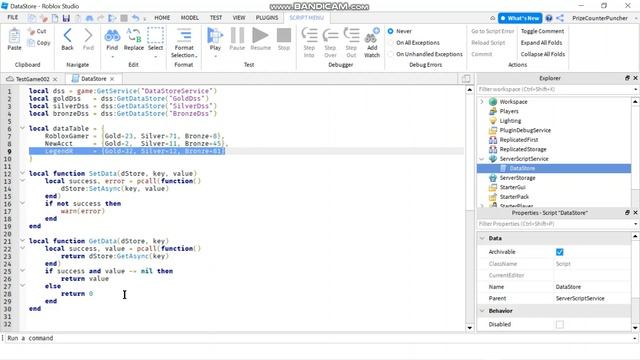640x360 pixels.
Task: Select the On All Exceptions radio button
Action: (x=391, y=42)
